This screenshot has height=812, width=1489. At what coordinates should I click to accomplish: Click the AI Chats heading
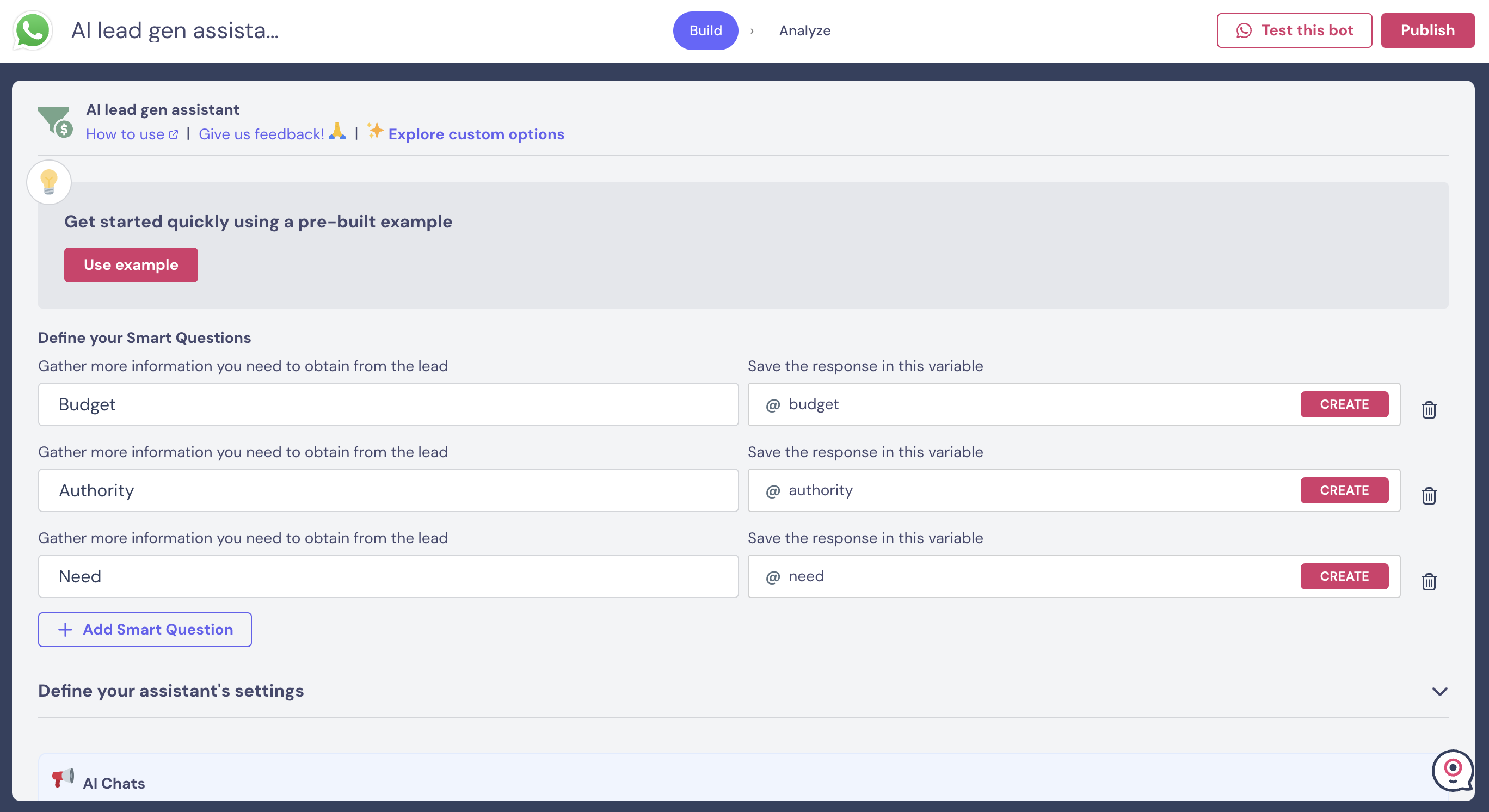click(114, 783)
